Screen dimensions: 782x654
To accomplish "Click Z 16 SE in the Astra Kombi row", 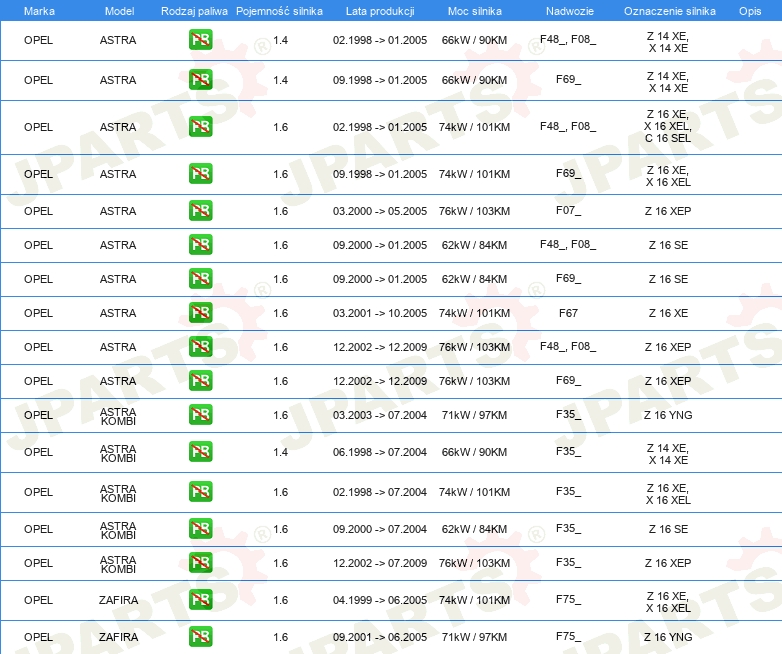I will pyautogui.click(x=668, y=529).
